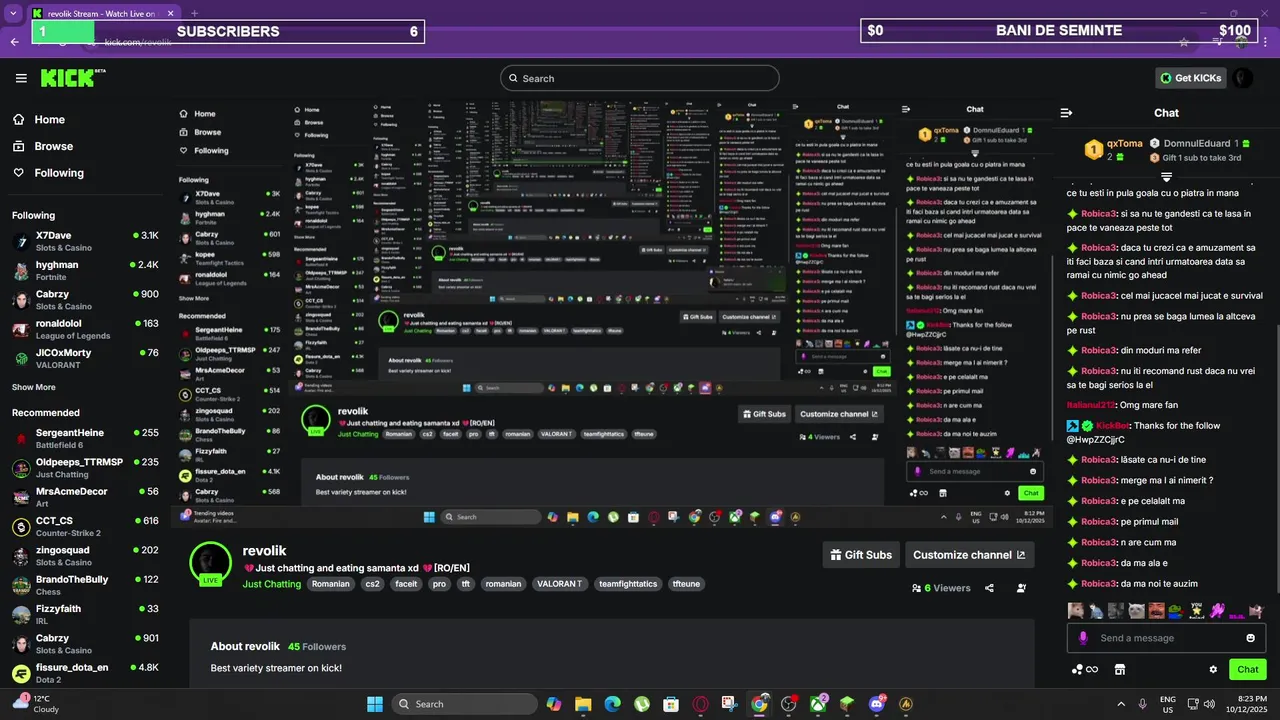The width and height of the screenshot is (1280, 720).
Task: Focus the Kick search field
Action: point(640,78)
